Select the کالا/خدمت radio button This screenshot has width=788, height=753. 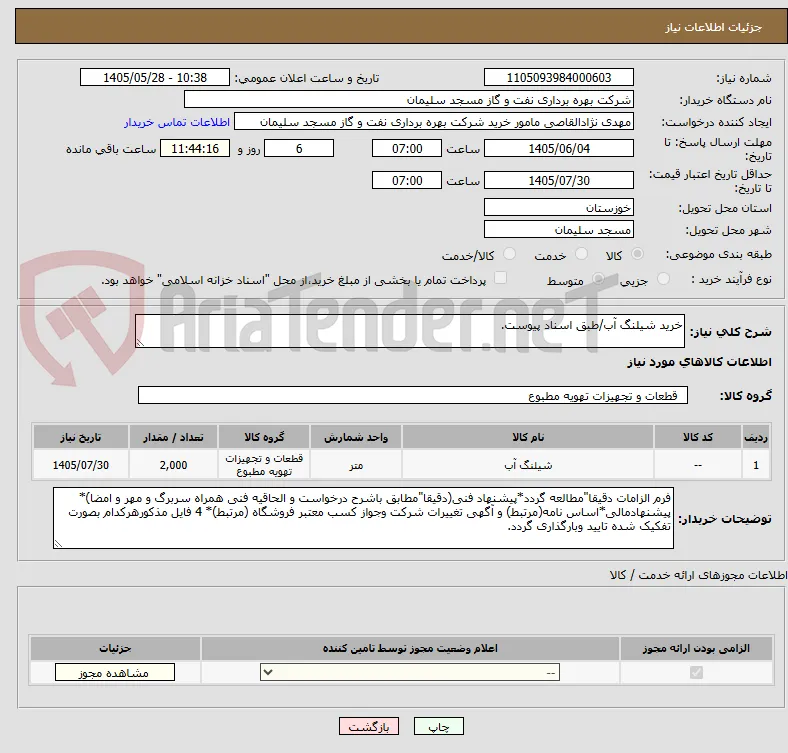tap(509, 254)
